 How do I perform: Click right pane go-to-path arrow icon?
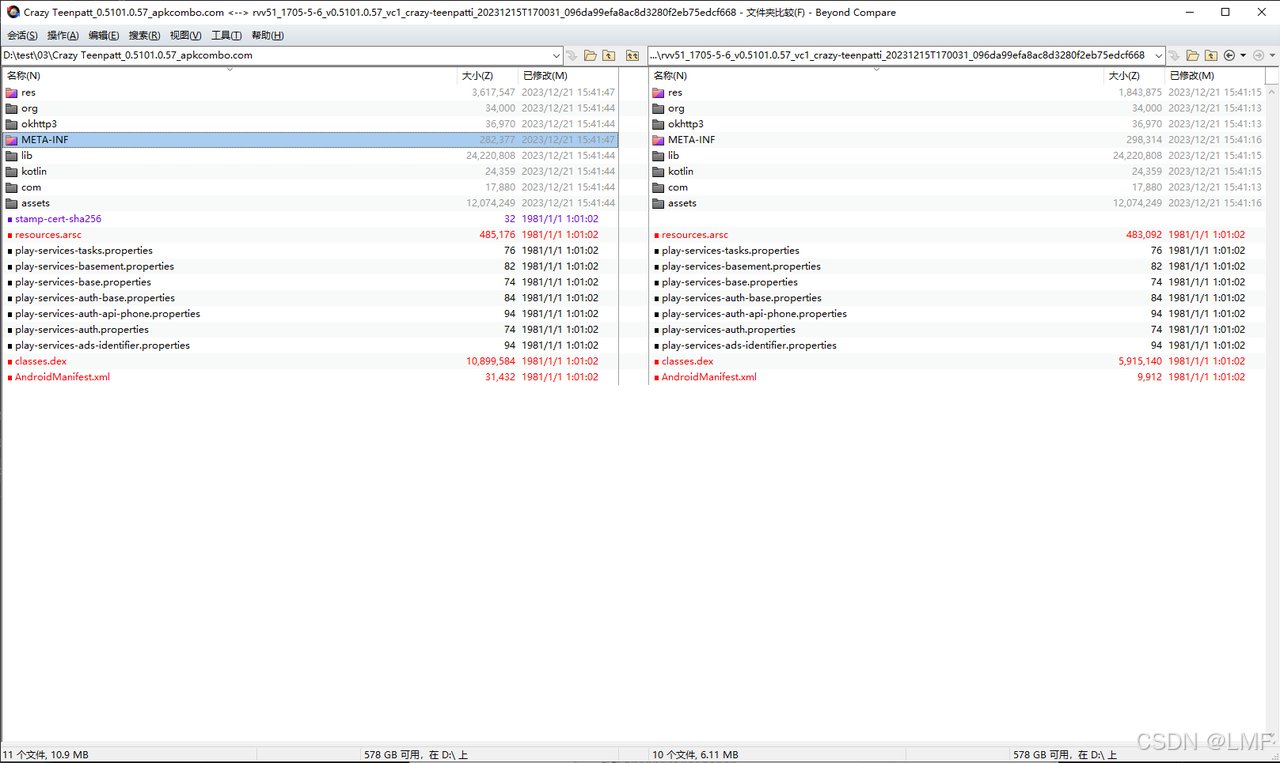pos(1174,56)
